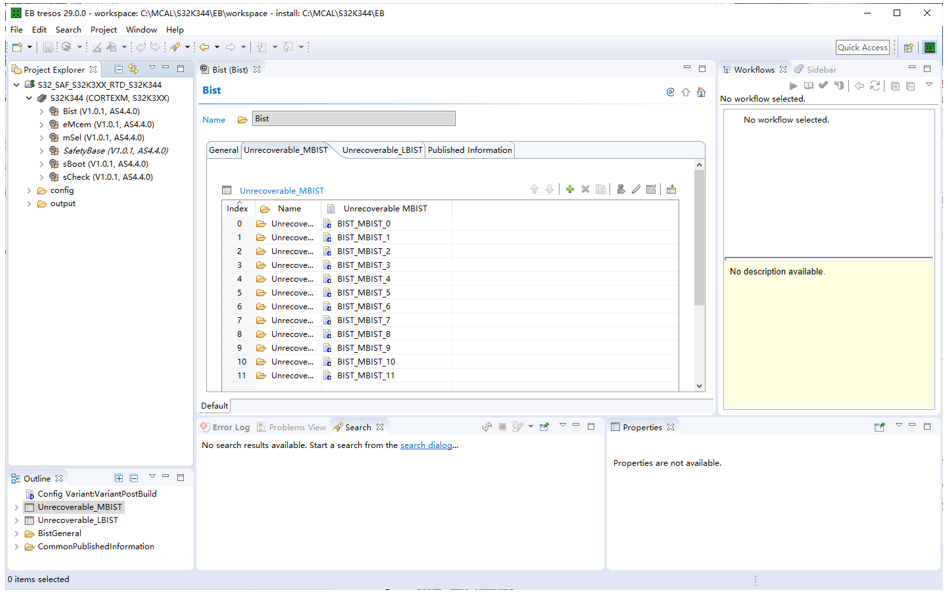
Task: Switch to the General tab
Action: tap(224, 150)
